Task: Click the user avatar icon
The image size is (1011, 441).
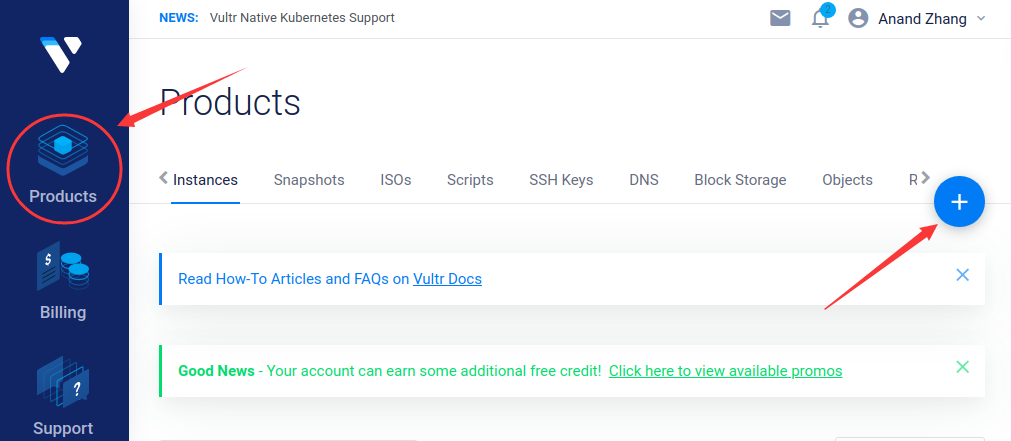Action: [x=858, y=18]
